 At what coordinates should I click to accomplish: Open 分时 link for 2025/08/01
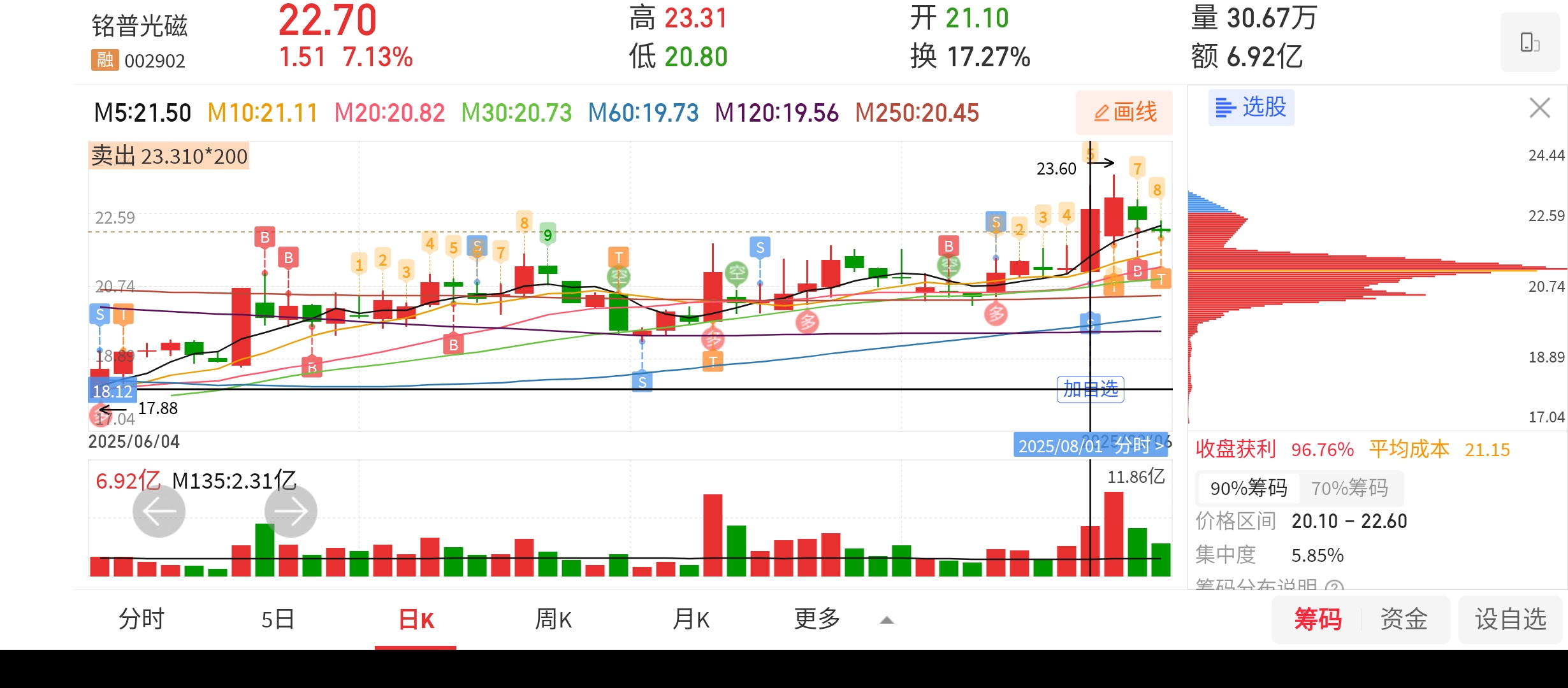coord(1091,445)
